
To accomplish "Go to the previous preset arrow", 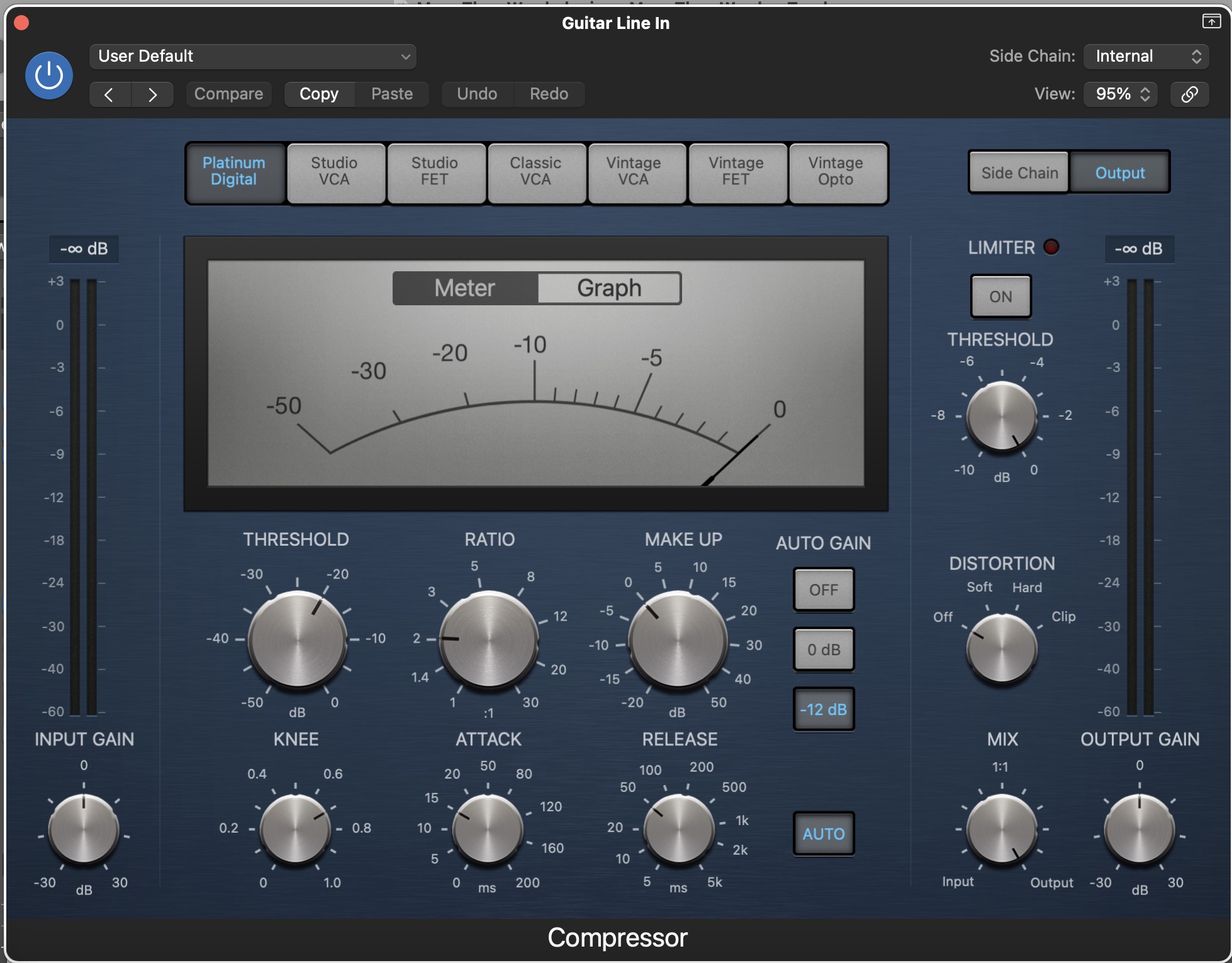I will 109,94.
